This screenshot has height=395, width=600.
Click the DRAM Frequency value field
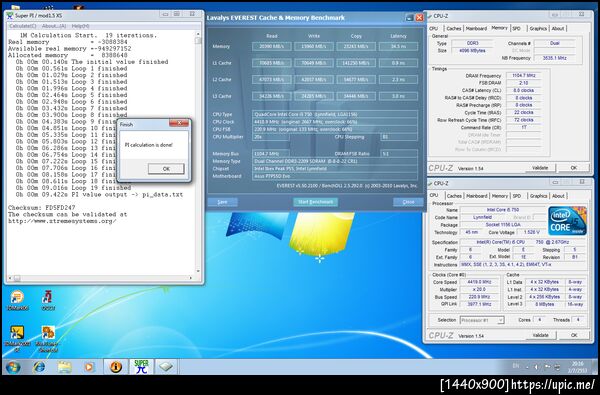(x=523, y=75)
